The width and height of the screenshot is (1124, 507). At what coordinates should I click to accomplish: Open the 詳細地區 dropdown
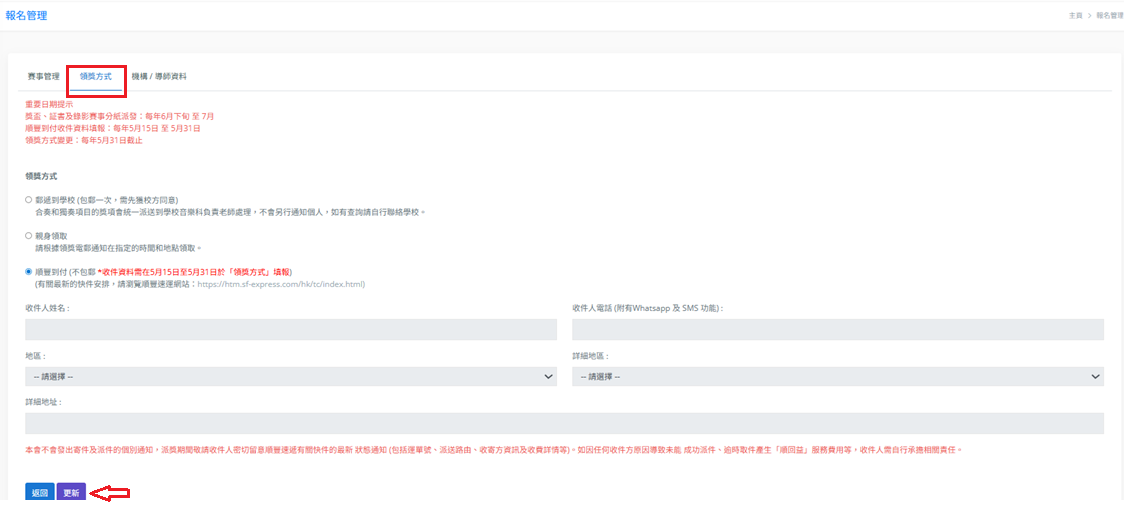pos(837,376)
